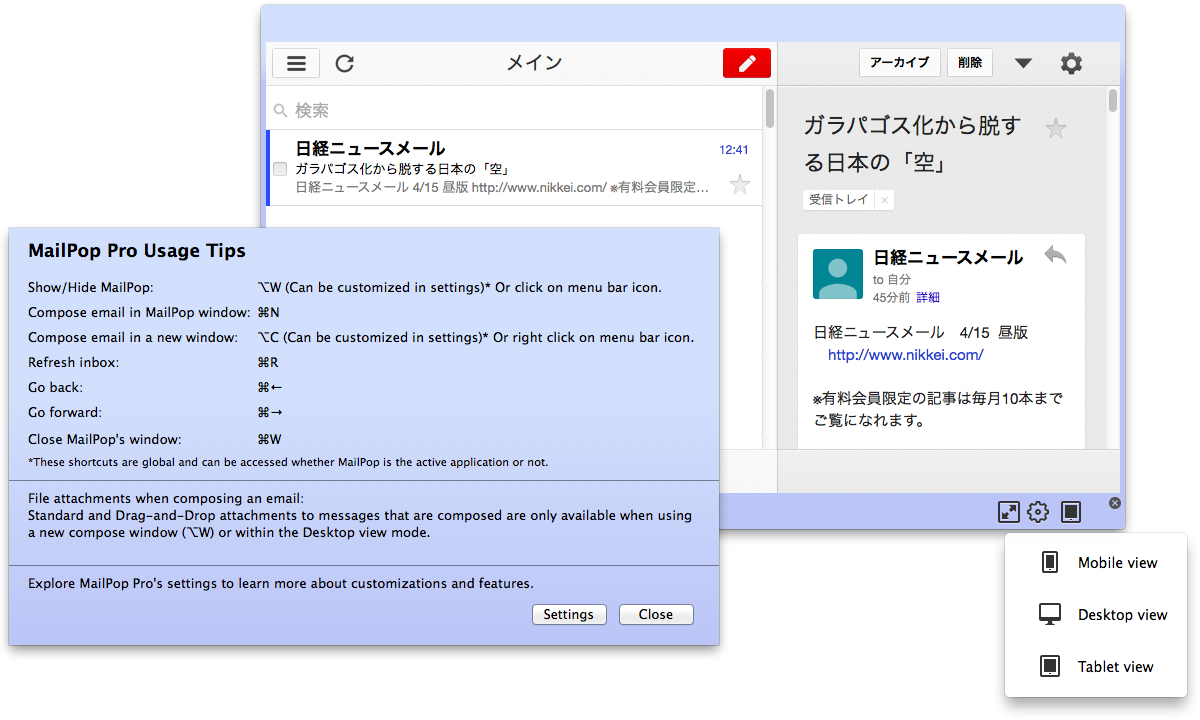Star the opened message beside its subject
Screen dimensions: 1200x720
coord(1056,128)
